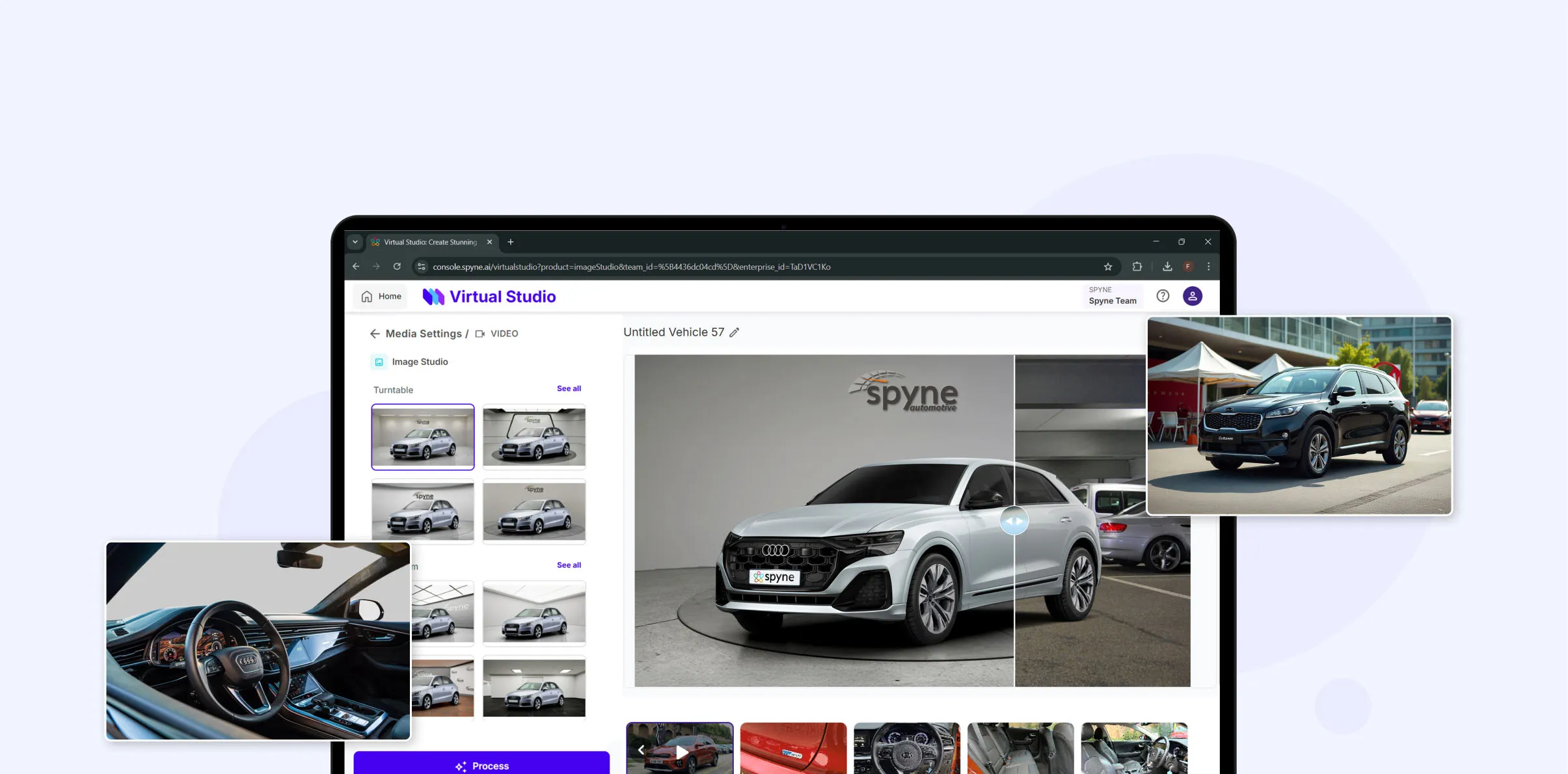Open the user profile avatar icon

point(1192,296)
